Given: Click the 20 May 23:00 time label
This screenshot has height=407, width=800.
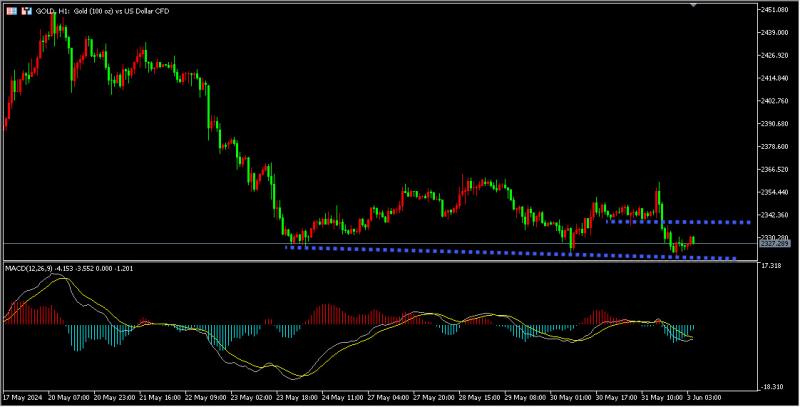Looking at the screenshot, I should pyautogui.click(x=114, y=397).
